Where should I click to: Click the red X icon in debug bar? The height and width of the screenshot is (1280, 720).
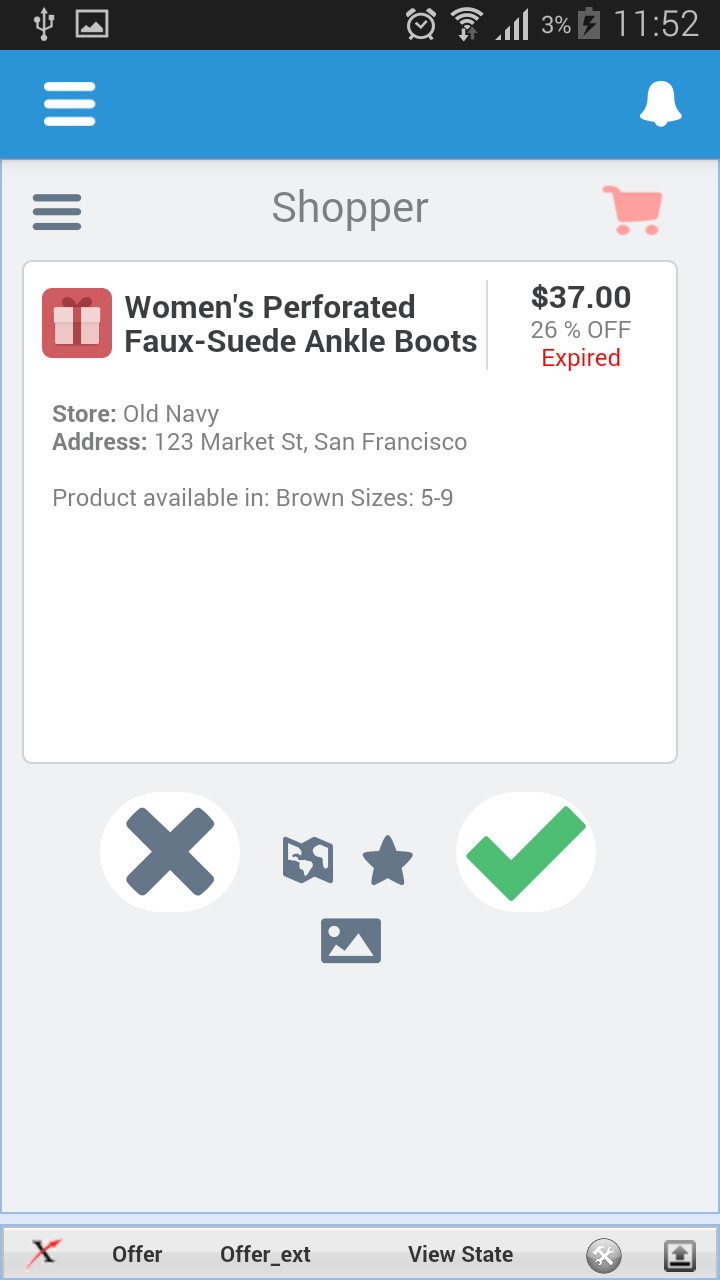[x=44, y=1253]
